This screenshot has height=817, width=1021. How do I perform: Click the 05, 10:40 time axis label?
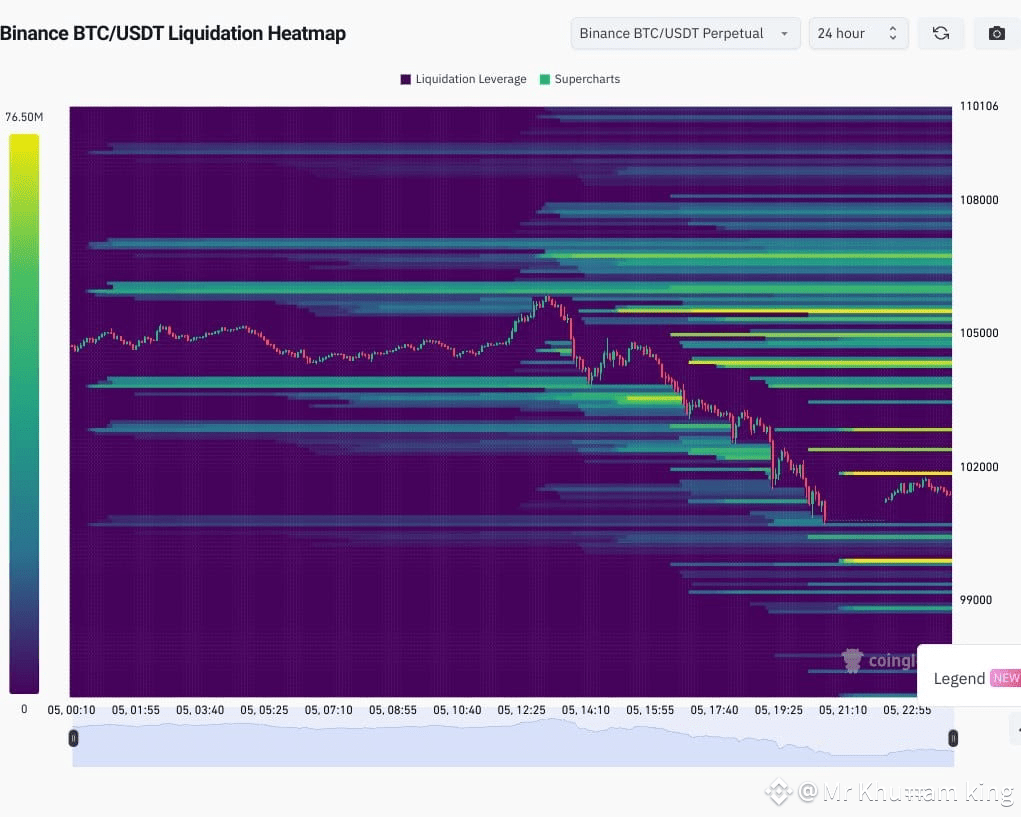pos(457,710)
